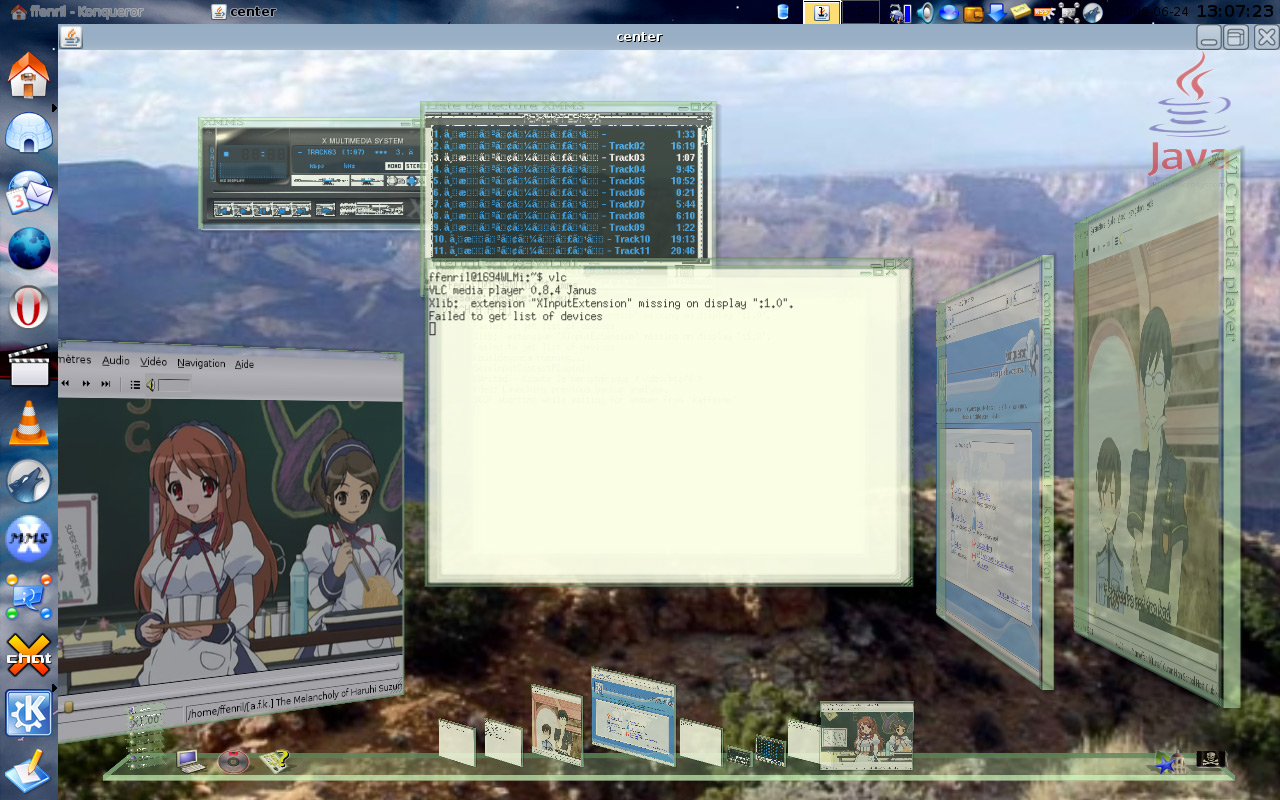This screenshot has width=1280, height=800.
Task: Select the blue browser window thumbnail on the dock
Action: click(x=633, y=716)
